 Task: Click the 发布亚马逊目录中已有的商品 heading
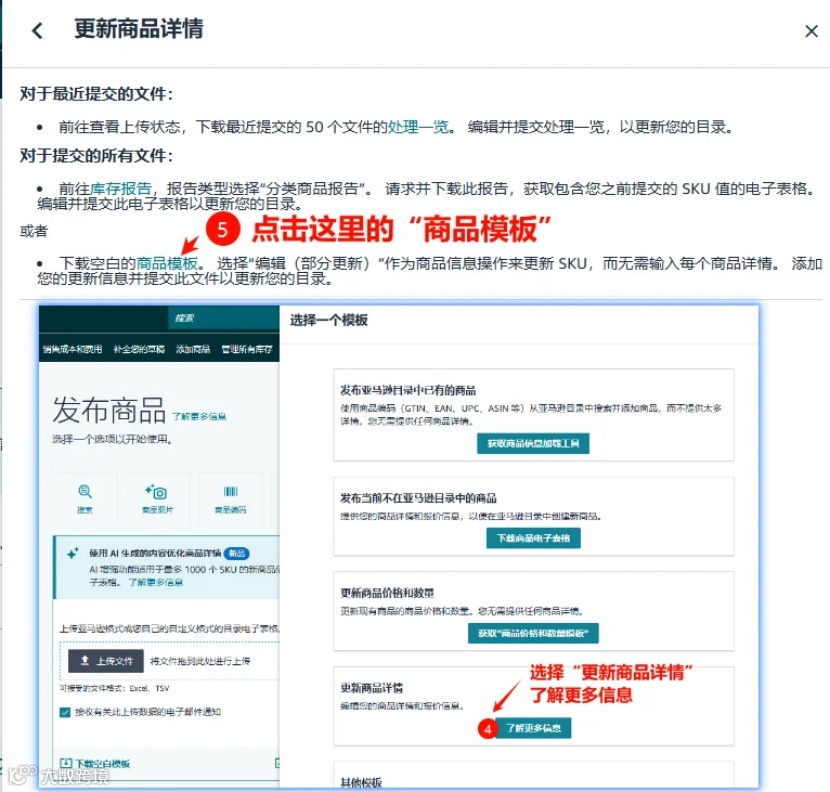(x=408, y=390)
